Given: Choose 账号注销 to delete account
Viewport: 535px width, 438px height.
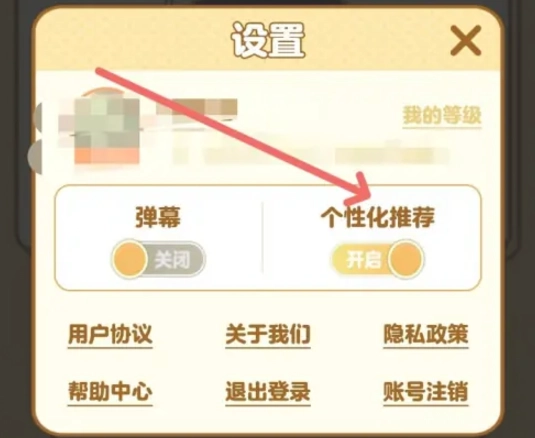Looking at the screenshot, I should [x=426, y=392].
